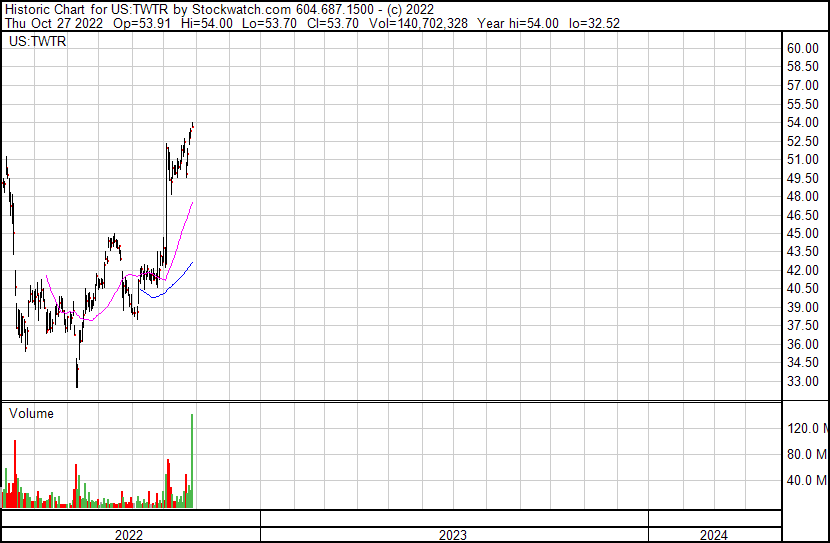This screenshot has height=543, width=830.
Task: Click the 39.00 price axis label
Action: (803, 307)
